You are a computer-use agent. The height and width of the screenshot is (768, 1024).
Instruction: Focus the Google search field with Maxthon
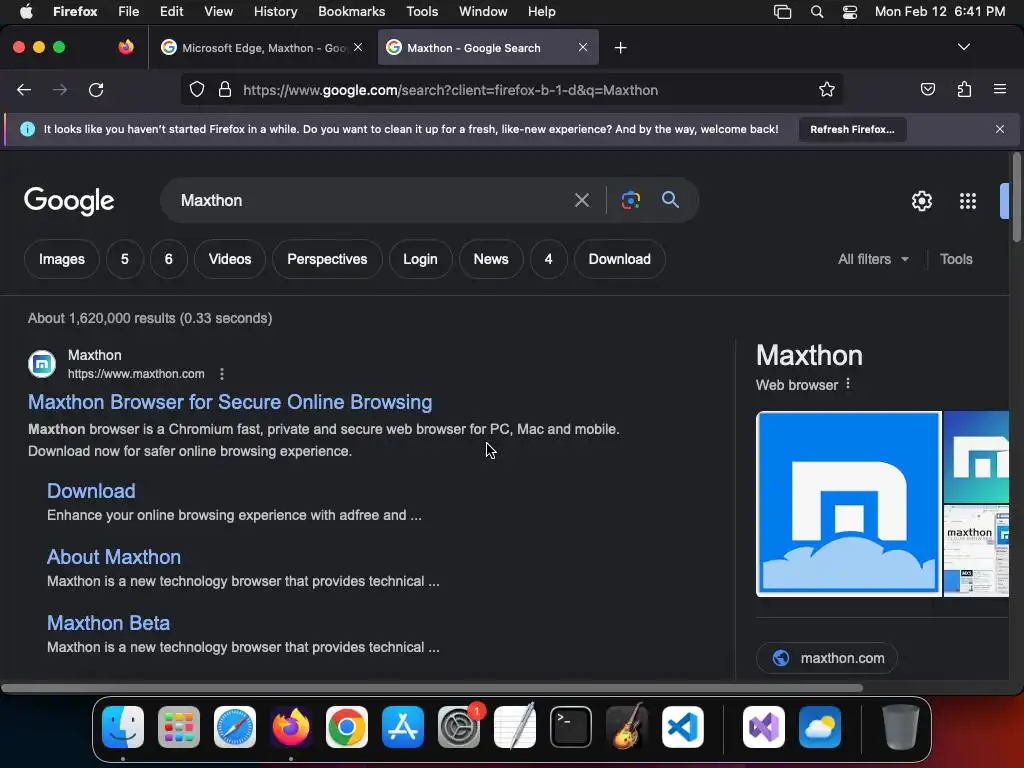(372, 200)
